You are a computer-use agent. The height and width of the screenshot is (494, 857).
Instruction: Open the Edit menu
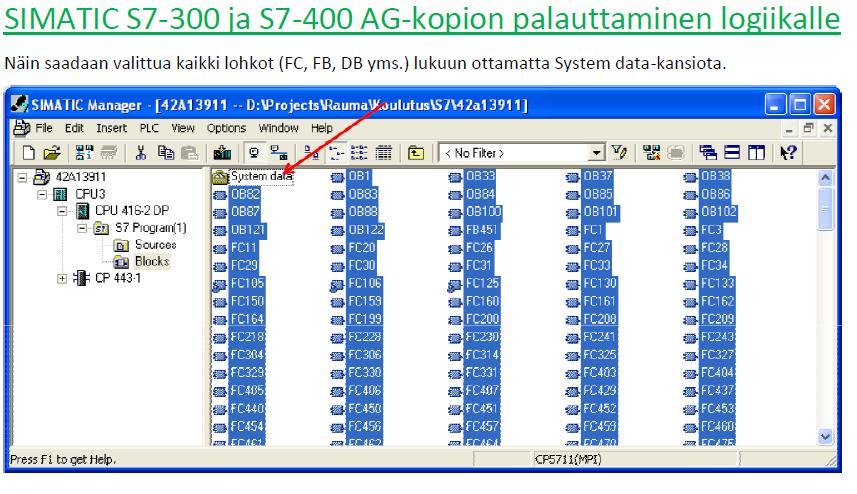click(x=74, y=128)
